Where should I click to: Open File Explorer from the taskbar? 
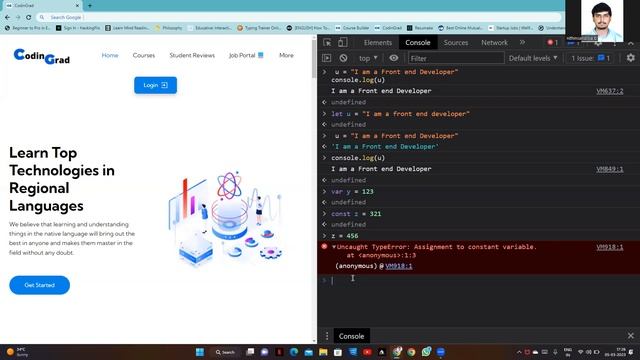point(323,352)
